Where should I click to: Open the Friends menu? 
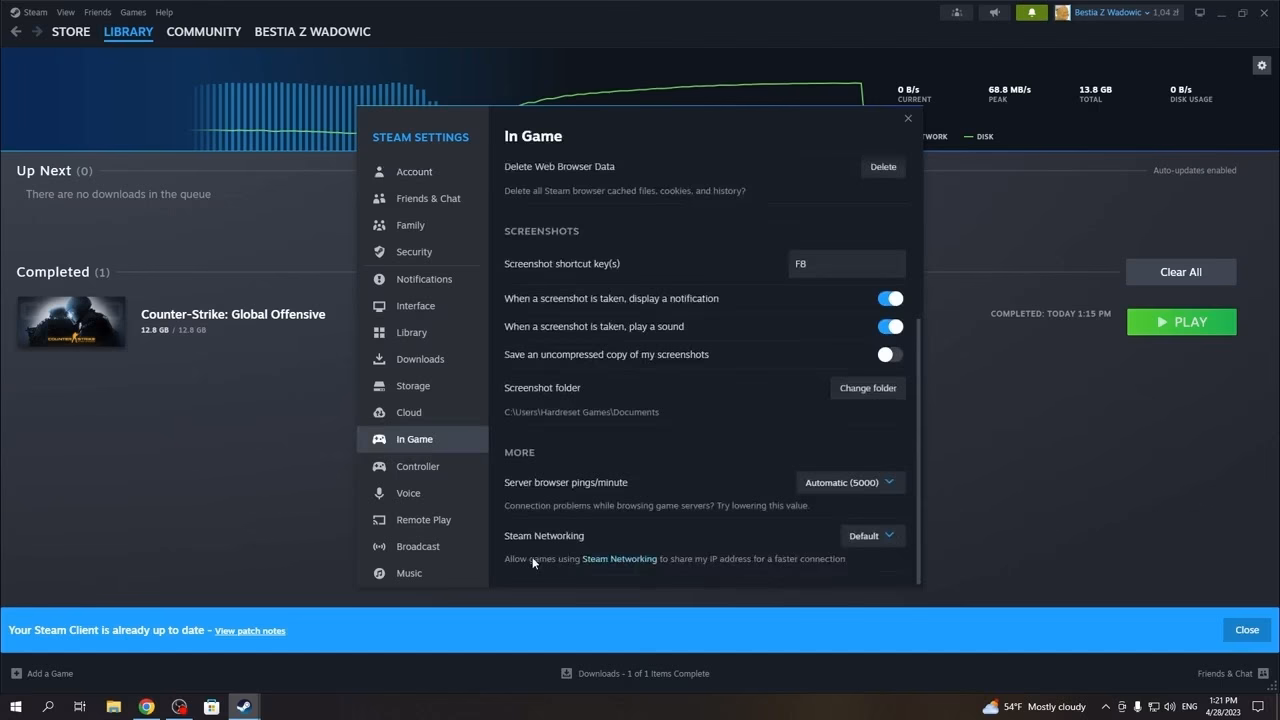[97, 12]
